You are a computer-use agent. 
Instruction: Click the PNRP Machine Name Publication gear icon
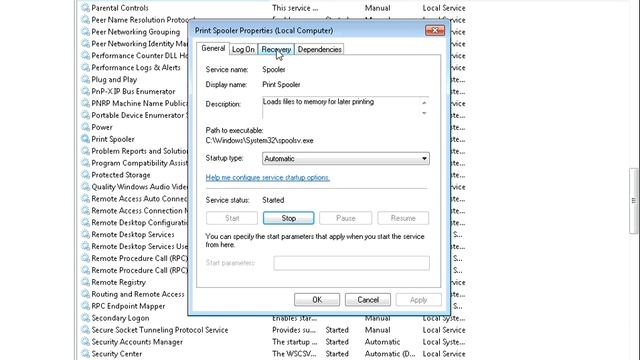click(x=85, y=103)
